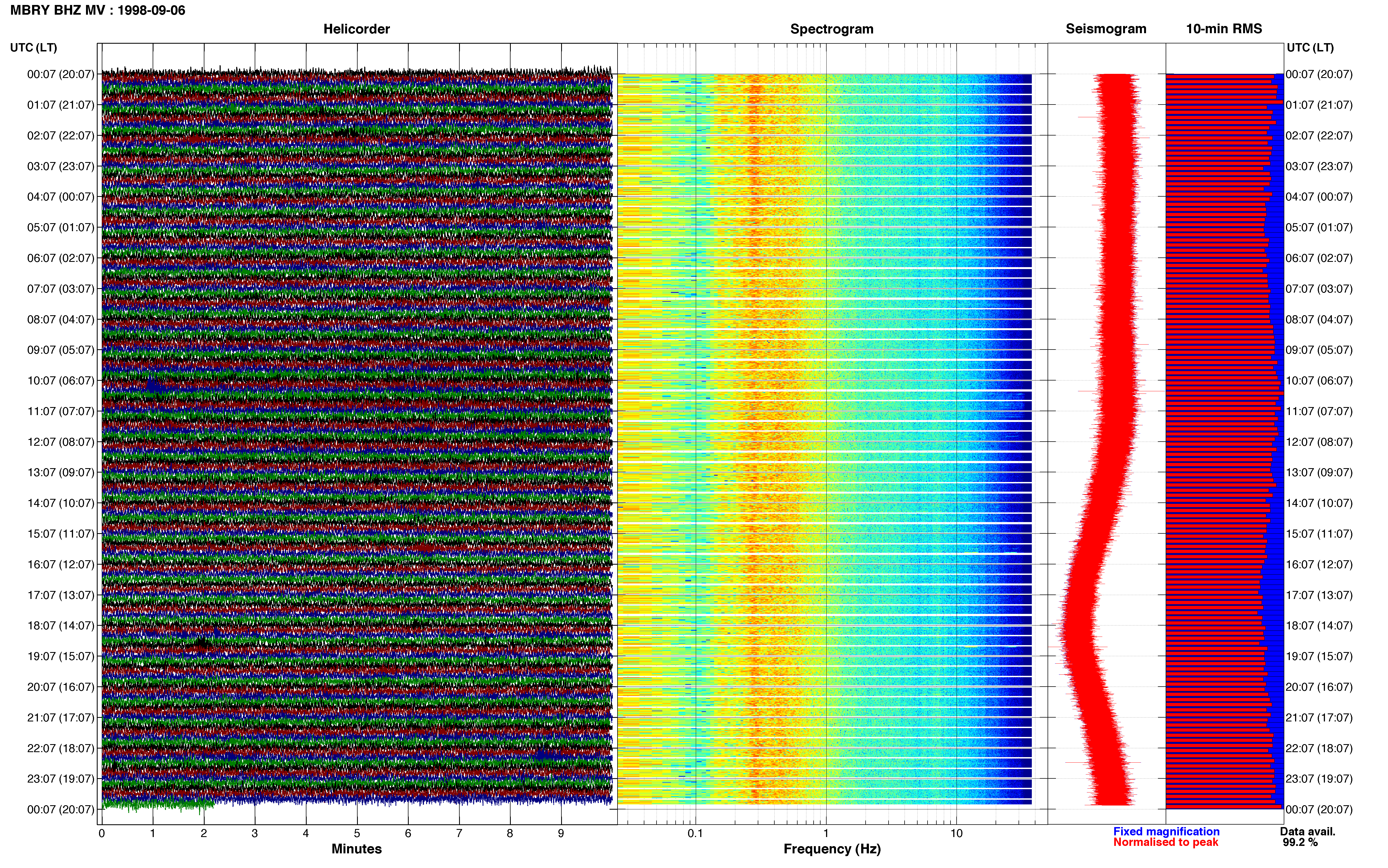1388x868 pixels.
Task: Click the helicorder minute tick '3'
Action: 255,833
